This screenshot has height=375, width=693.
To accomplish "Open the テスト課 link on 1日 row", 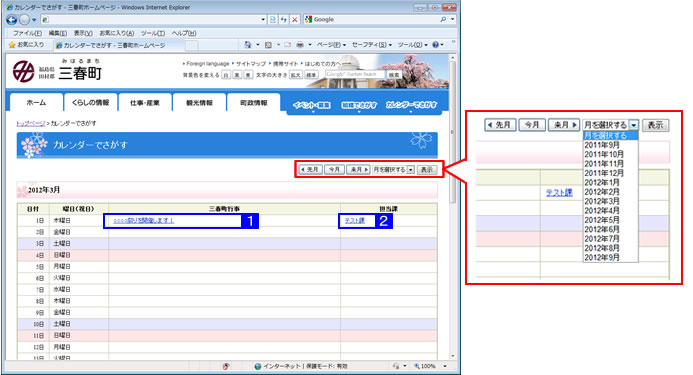I will click(355, 220).
